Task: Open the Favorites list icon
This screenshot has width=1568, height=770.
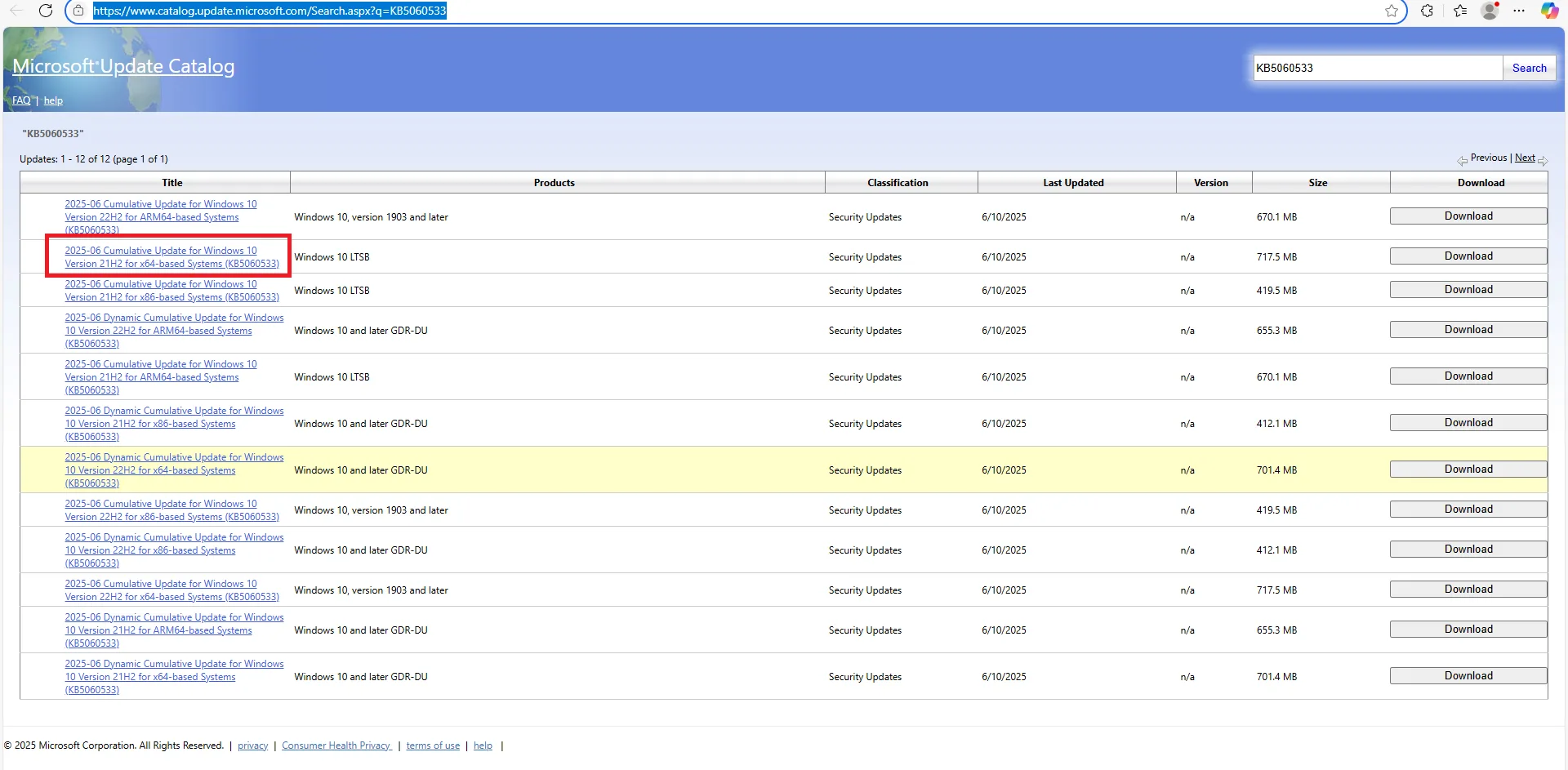Action: pos(1460,11)
